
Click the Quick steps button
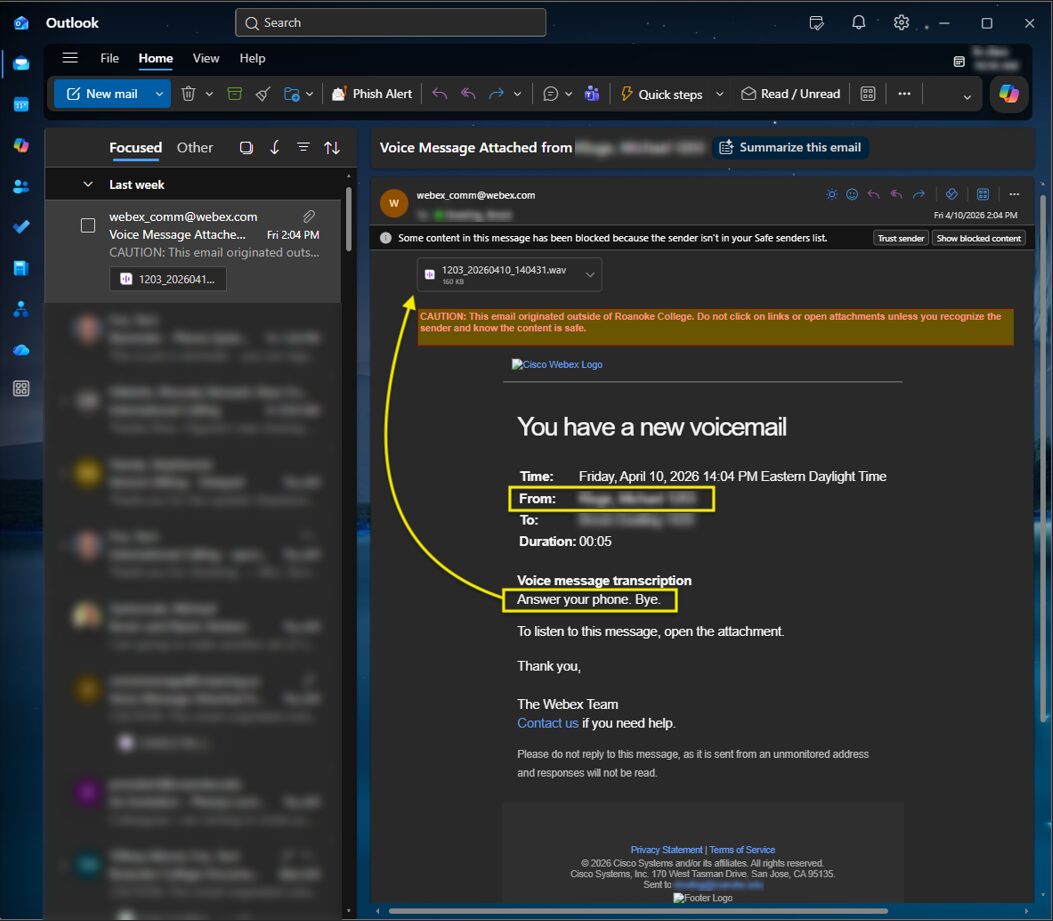coord(661,94)
